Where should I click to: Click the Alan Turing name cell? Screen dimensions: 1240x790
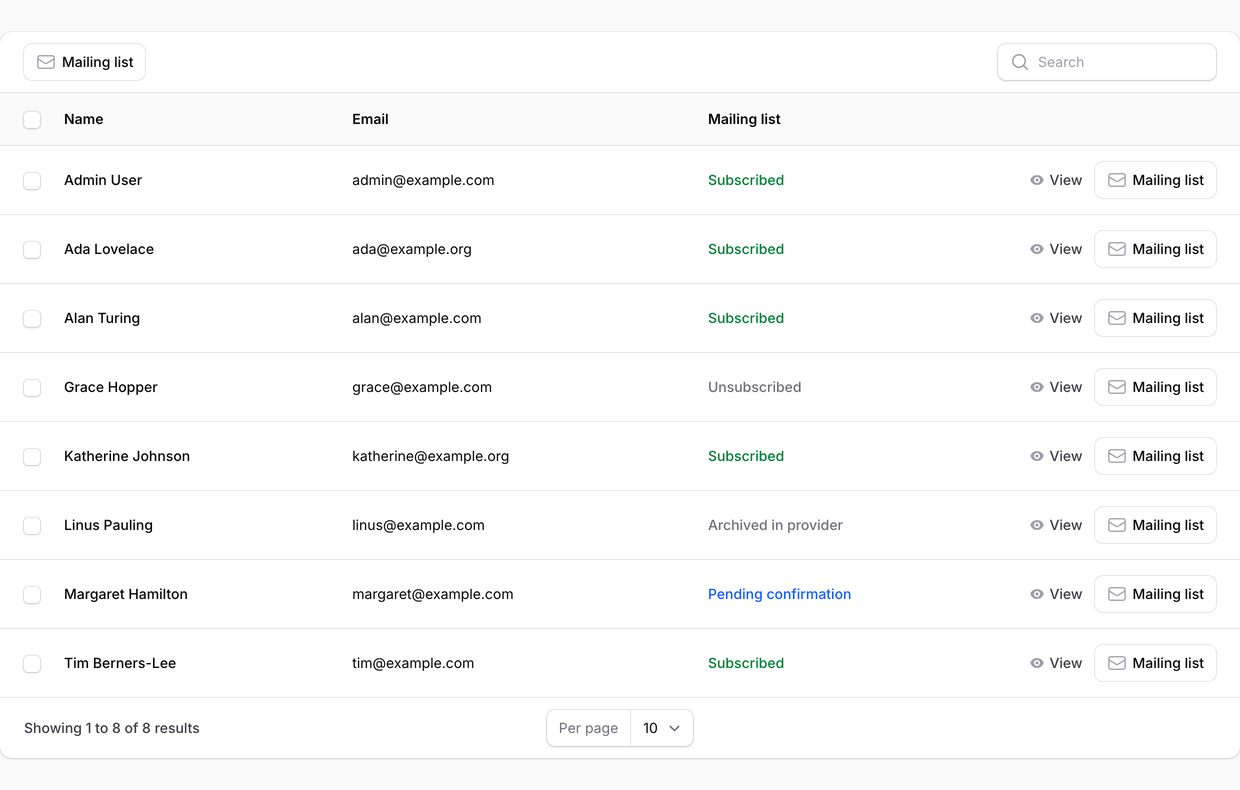pos(102,318)
